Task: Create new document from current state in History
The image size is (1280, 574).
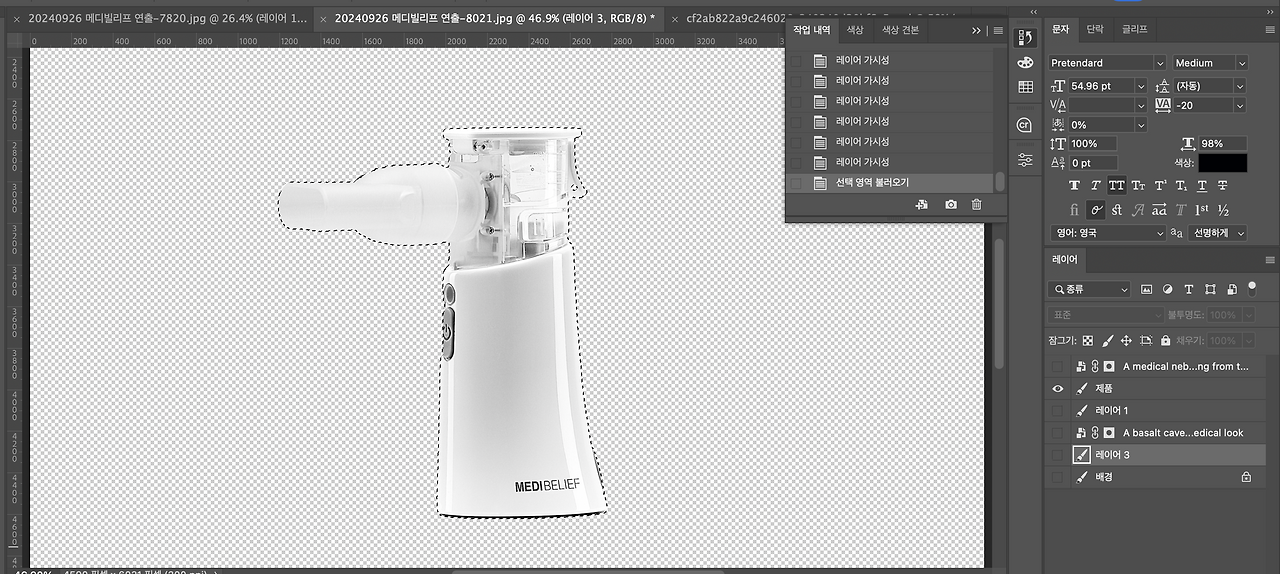Action: coord(922,204)
